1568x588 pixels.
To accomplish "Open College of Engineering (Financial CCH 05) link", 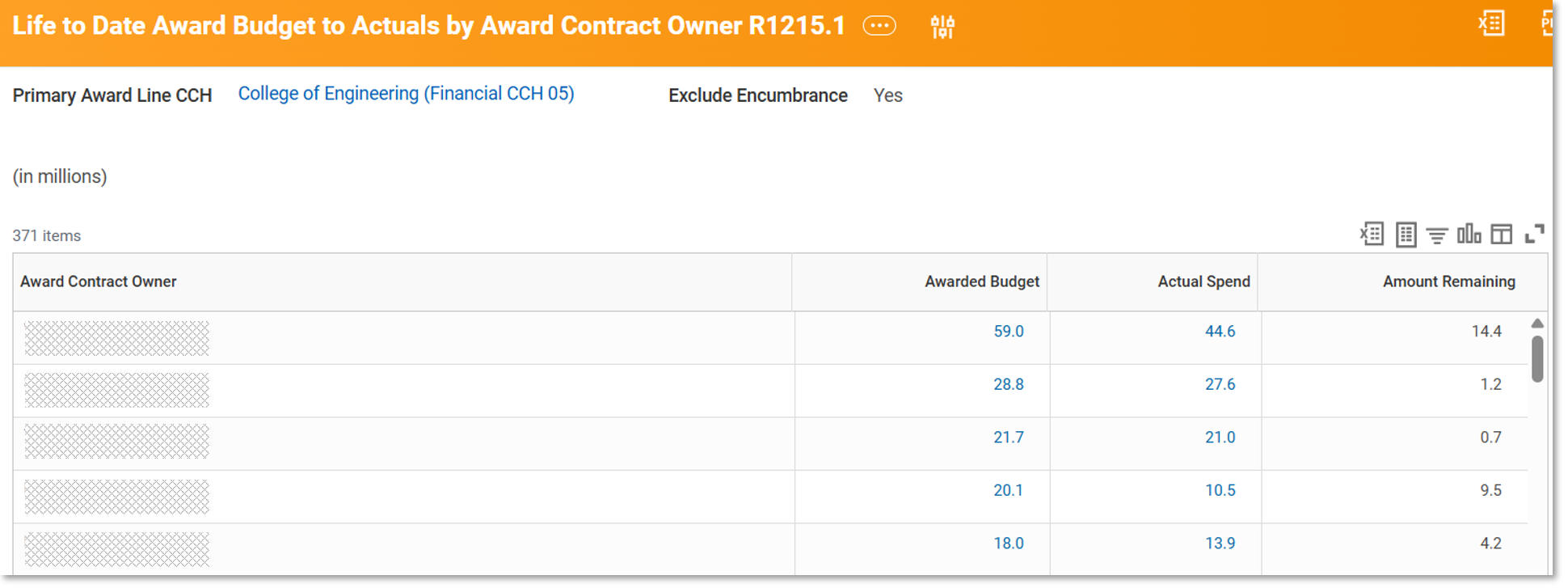I will coord(406,94).
